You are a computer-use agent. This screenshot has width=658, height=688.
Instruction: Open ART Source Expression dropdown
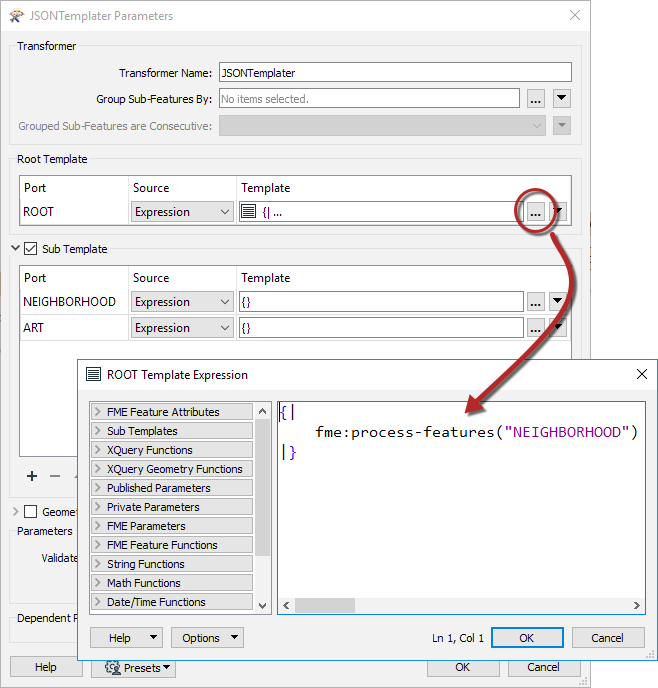182,328
